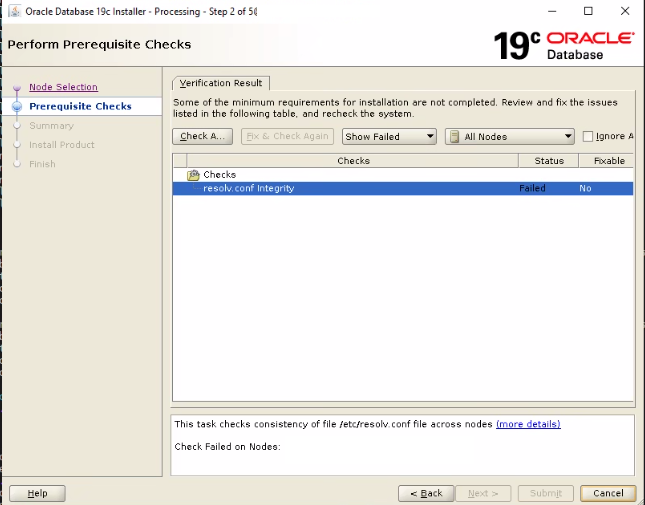Minimize the installer window
The height and width of the screenshot is (505, 645).
click(552, 11)
